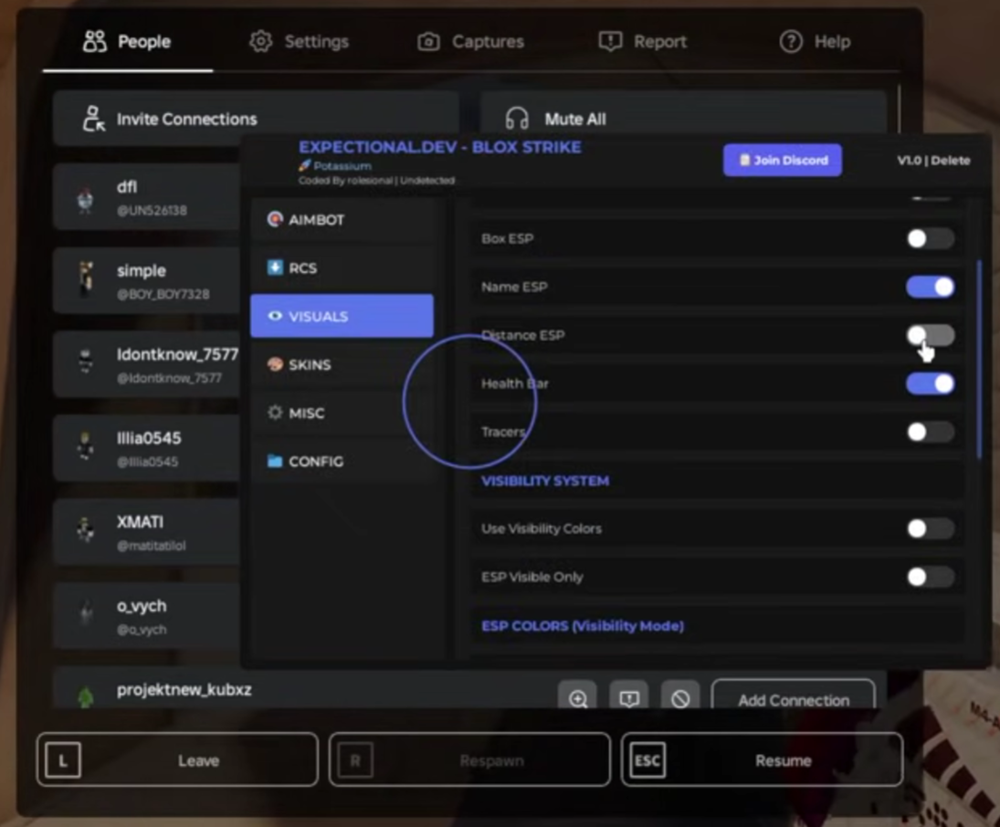1000x827 pixels.
Task: Click the target icon next to AIMBOT
Action: click(x=275, y=220)
